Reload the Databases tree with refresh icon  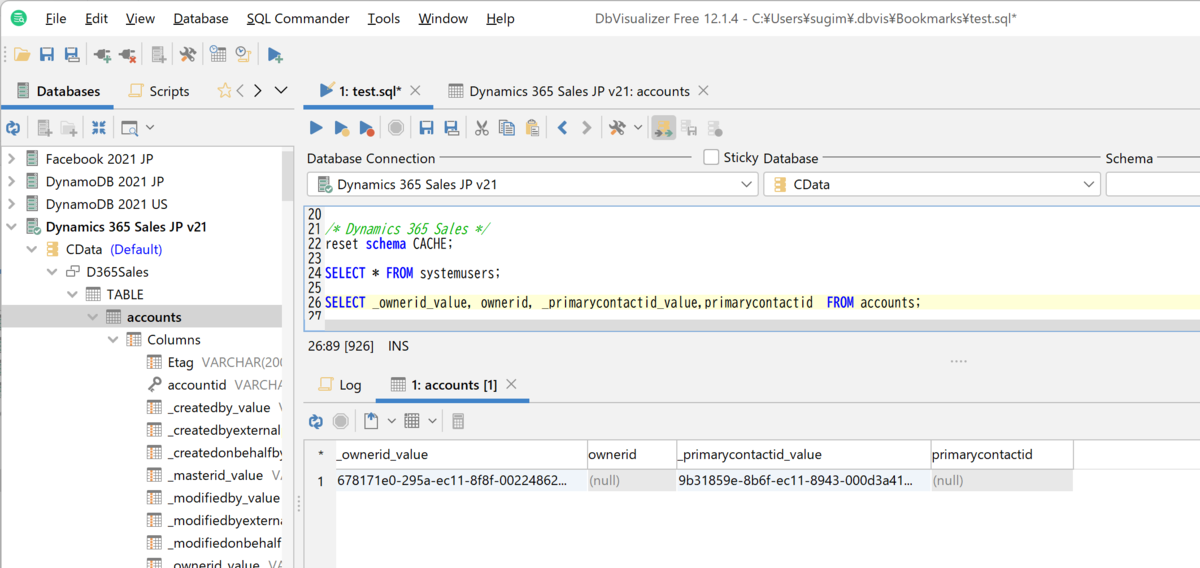tap(13, 128)
